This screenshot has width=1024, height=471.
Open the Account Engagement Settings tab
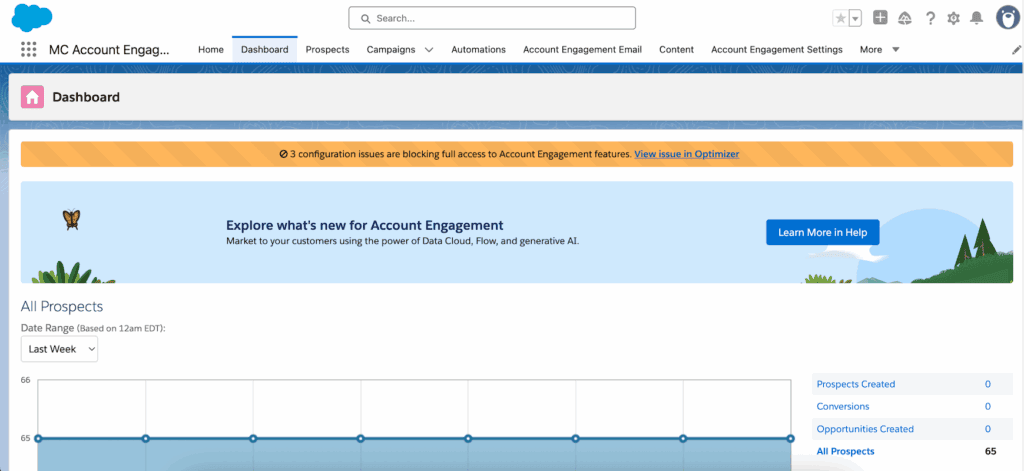pos(777,50)
